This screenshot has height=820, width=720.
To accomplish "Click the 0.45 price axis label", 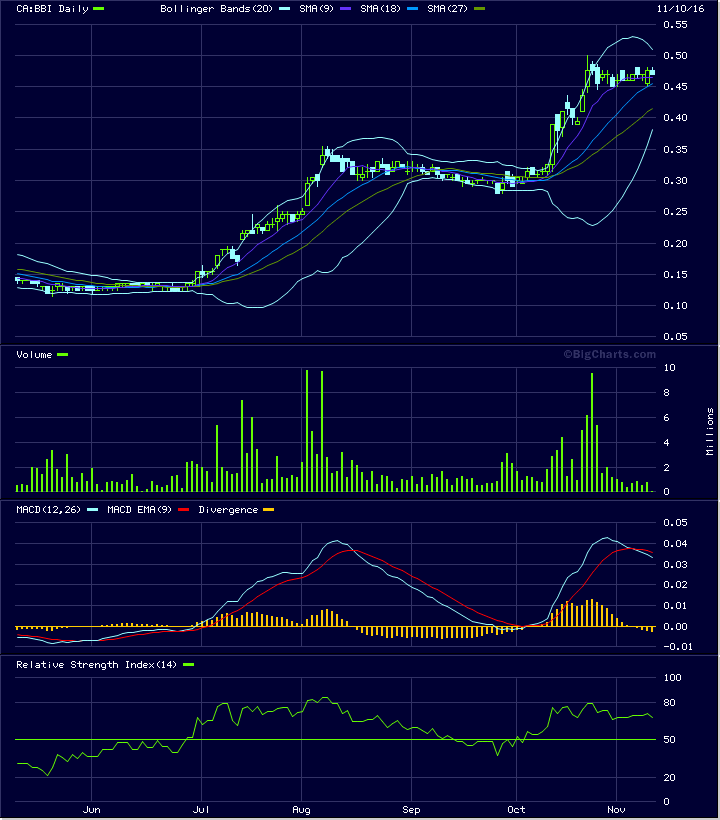I will pyautogui.click(x=675, y=87).
